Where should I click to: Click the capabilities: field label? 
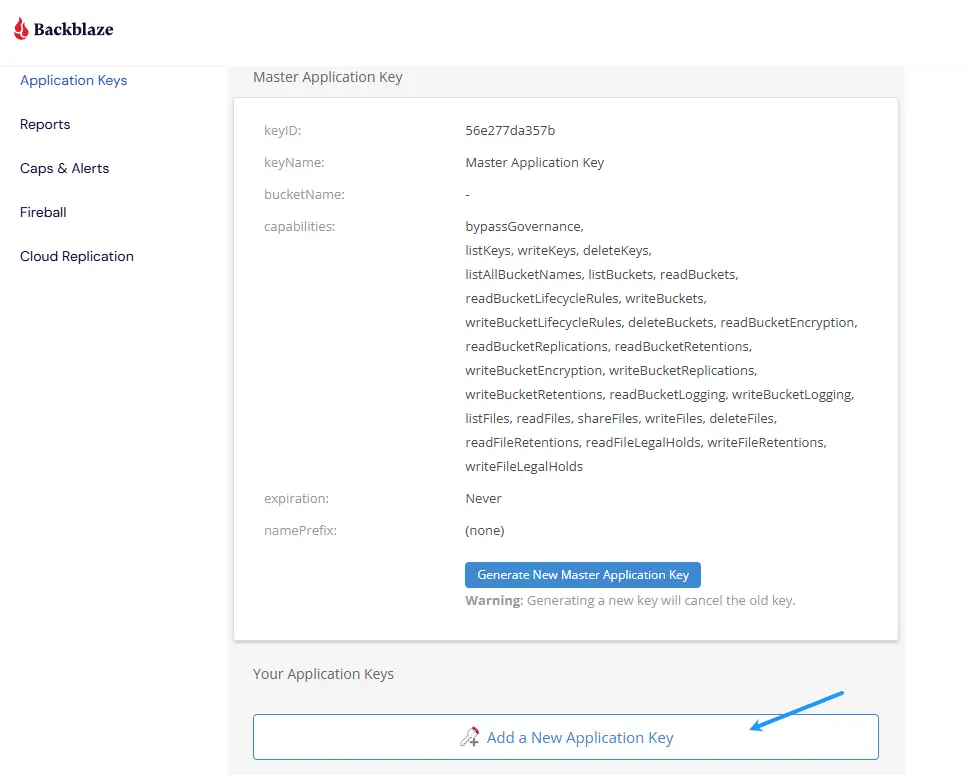pos(299,227)
